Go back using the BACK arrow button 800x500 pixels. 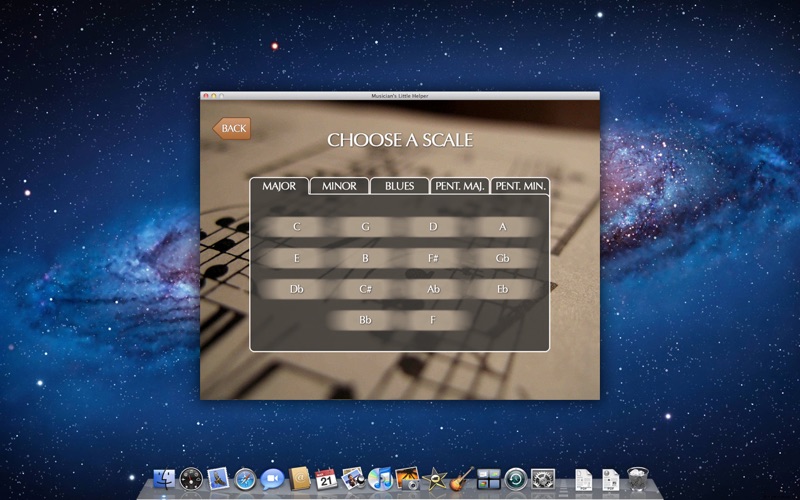point(232,129)
